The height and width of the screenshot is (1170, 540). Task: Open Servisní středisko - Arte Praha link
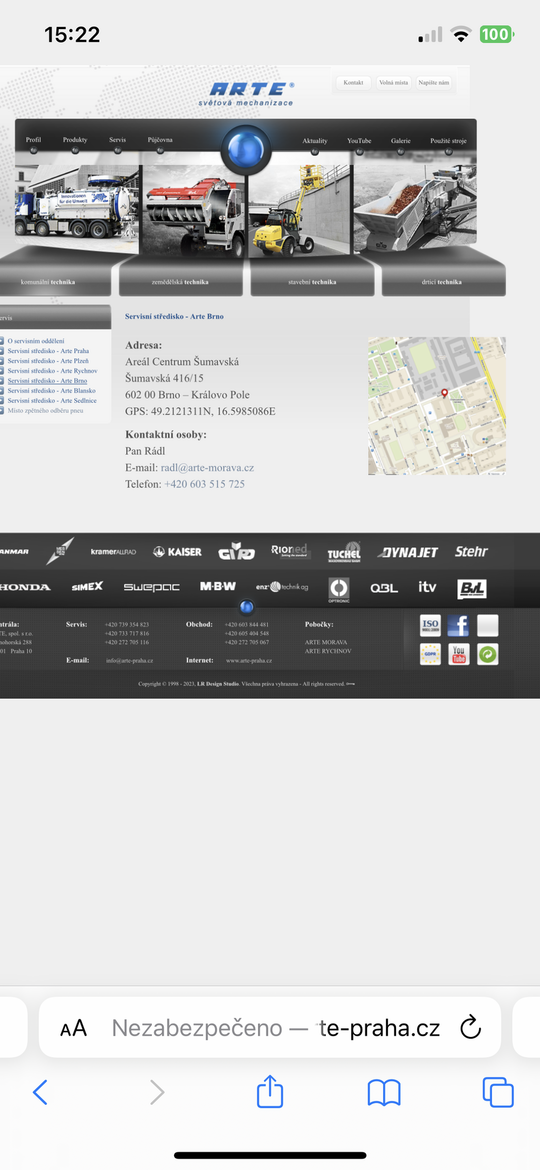[x=48, y=351]
